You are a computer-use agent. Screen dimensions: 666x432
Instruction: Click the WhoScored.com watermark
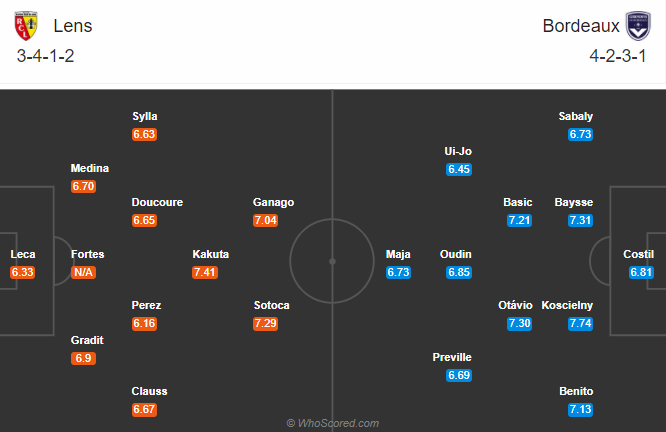tap(332, 423)
